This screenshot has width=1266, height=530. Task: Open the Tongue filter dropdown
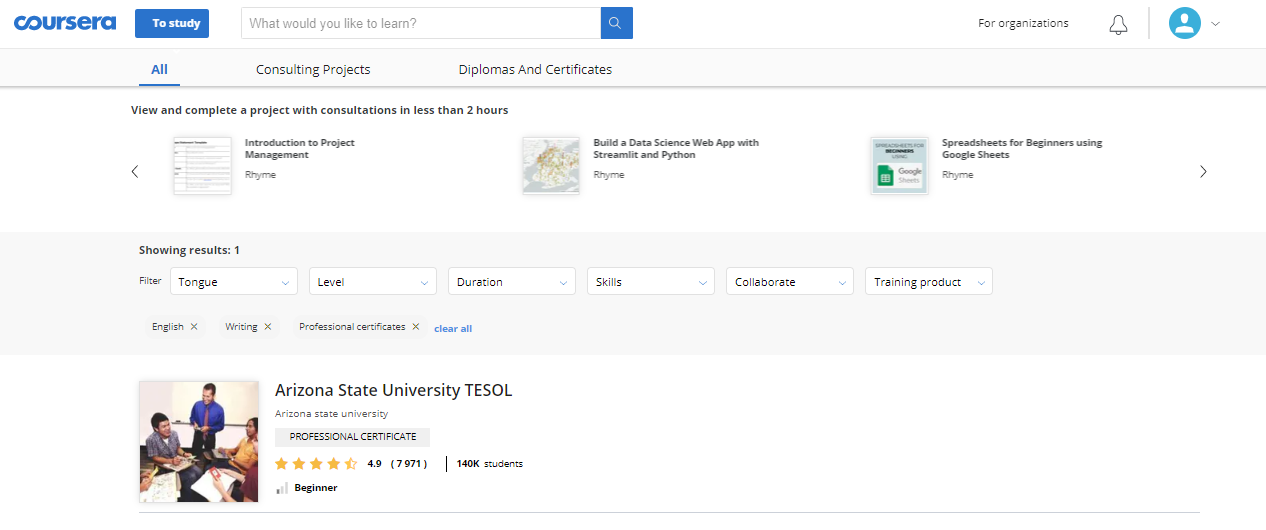234,281
